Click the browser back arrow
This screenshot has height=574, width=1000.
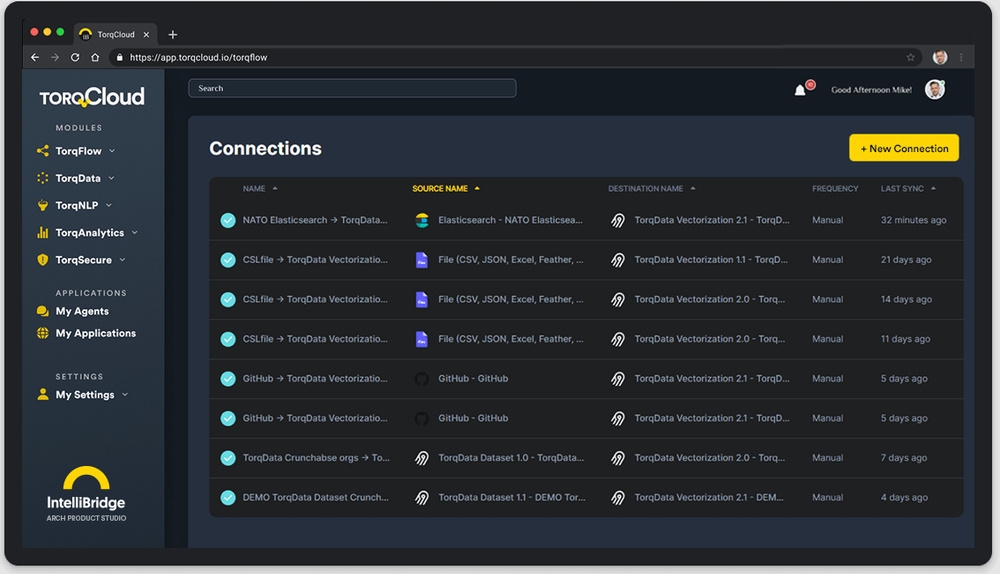(35, 57)
